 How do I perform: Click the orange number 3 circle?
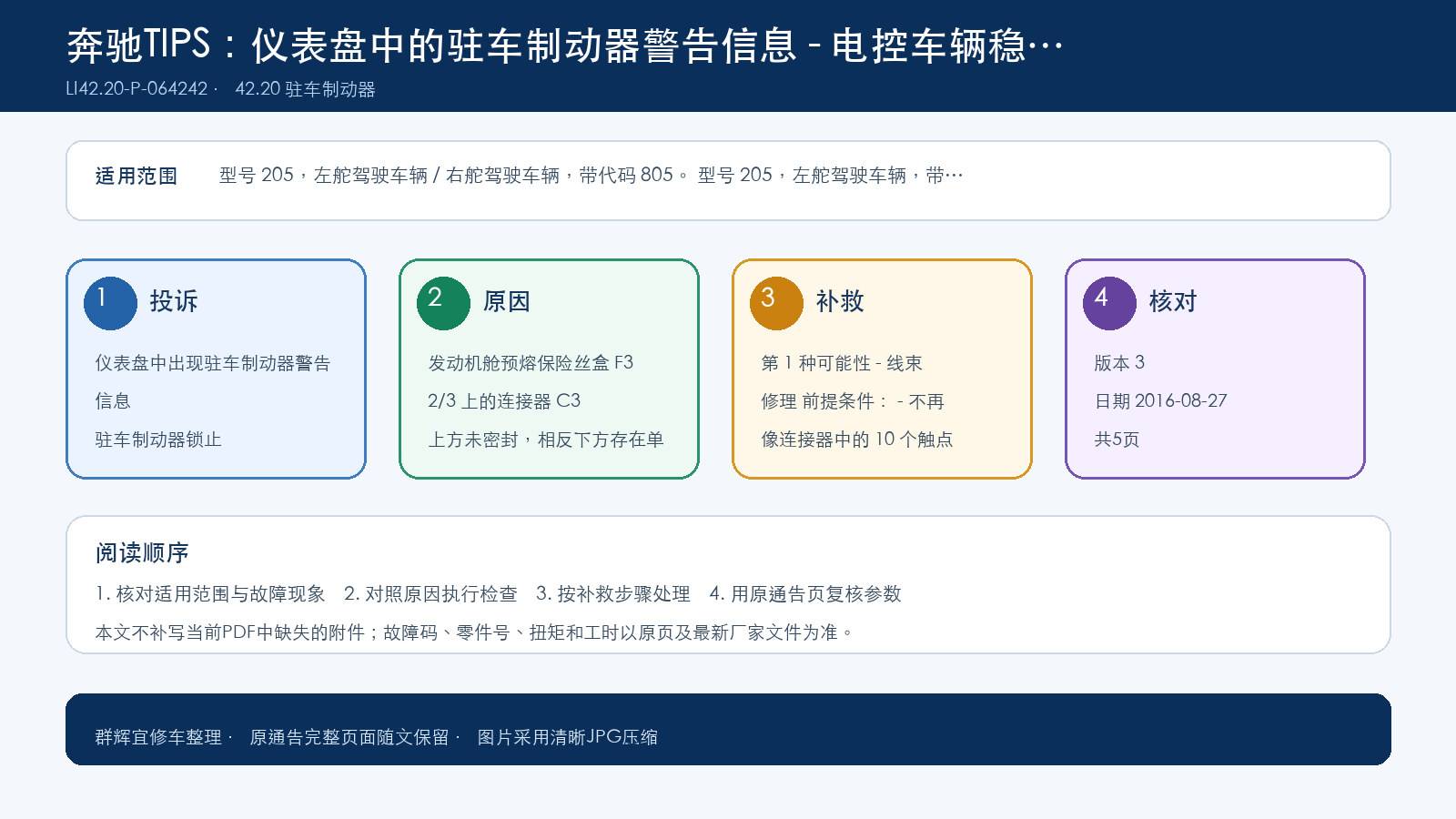tap(776, 303)
